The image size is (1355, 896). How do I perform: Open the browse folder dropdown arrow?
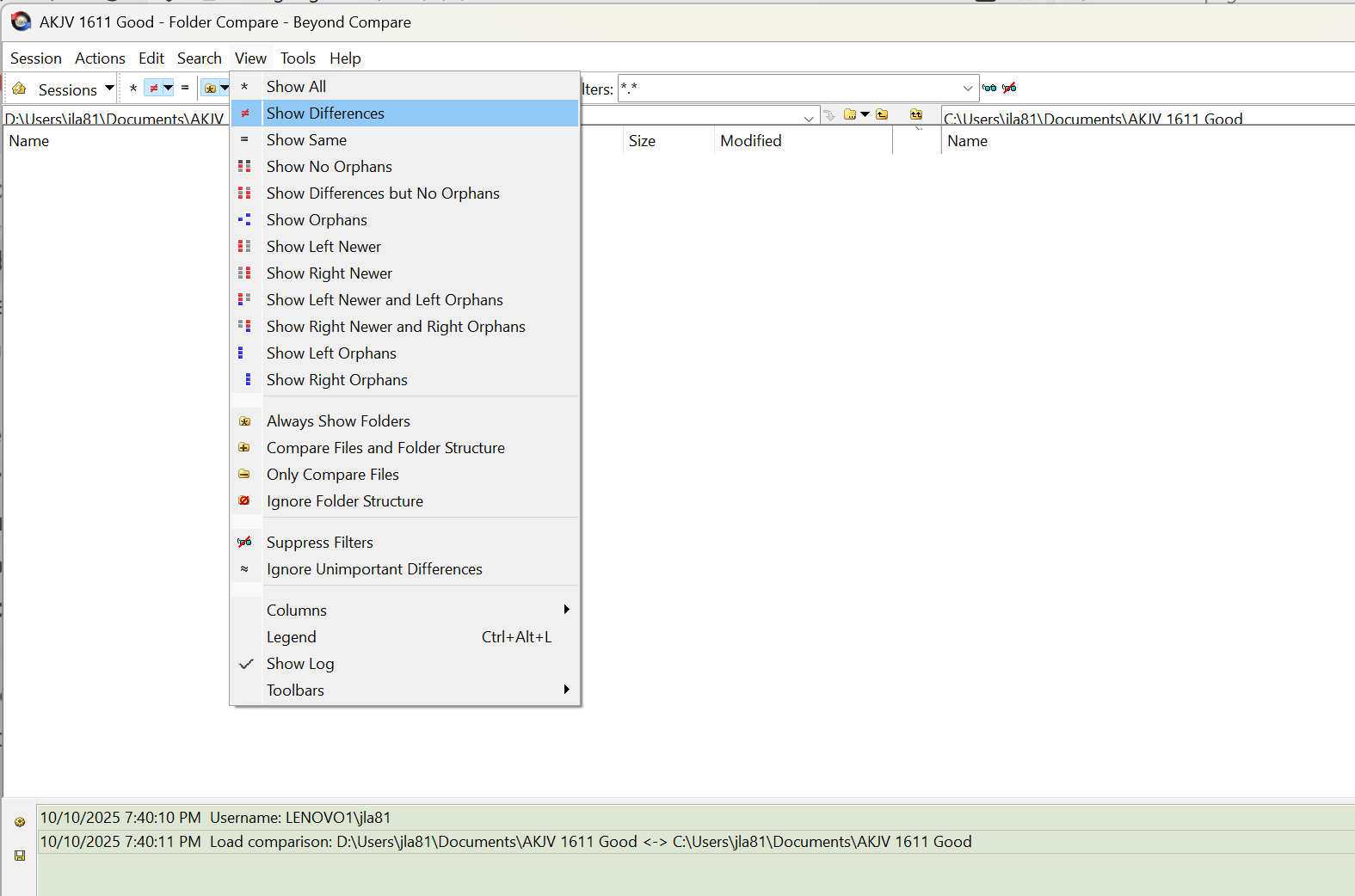865,115
